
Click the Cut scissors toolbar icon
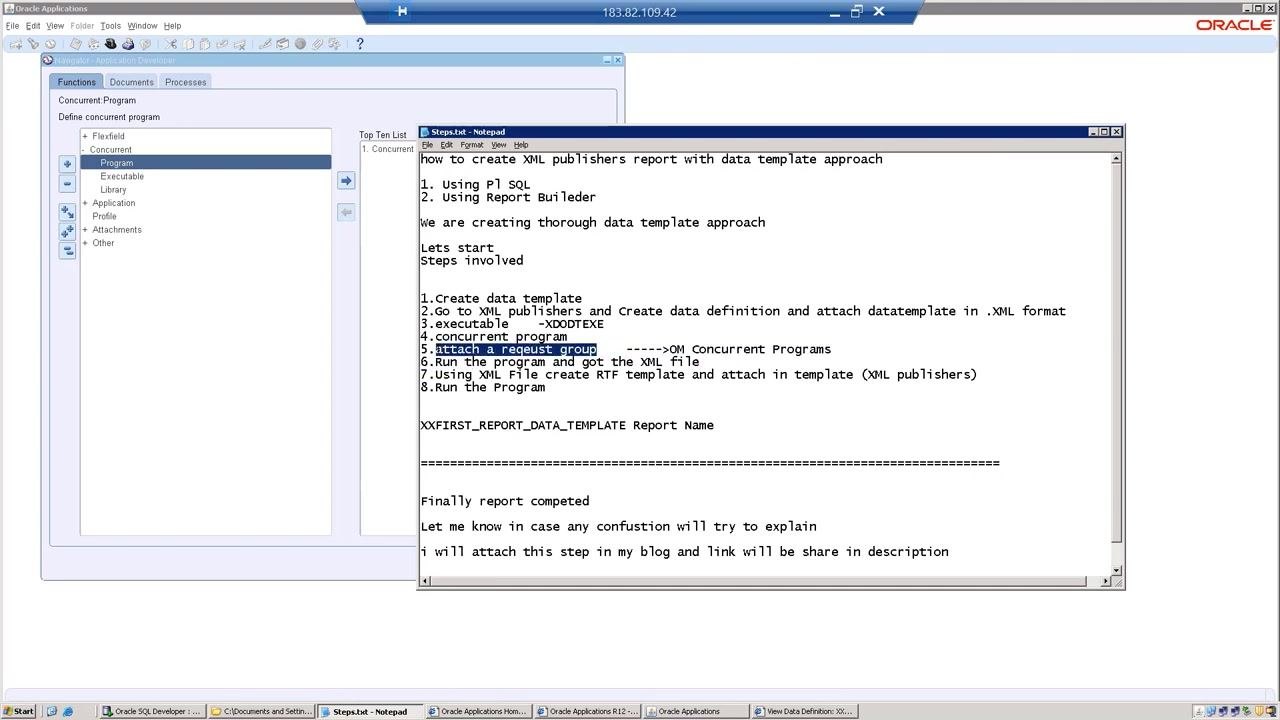pos(171,44)
